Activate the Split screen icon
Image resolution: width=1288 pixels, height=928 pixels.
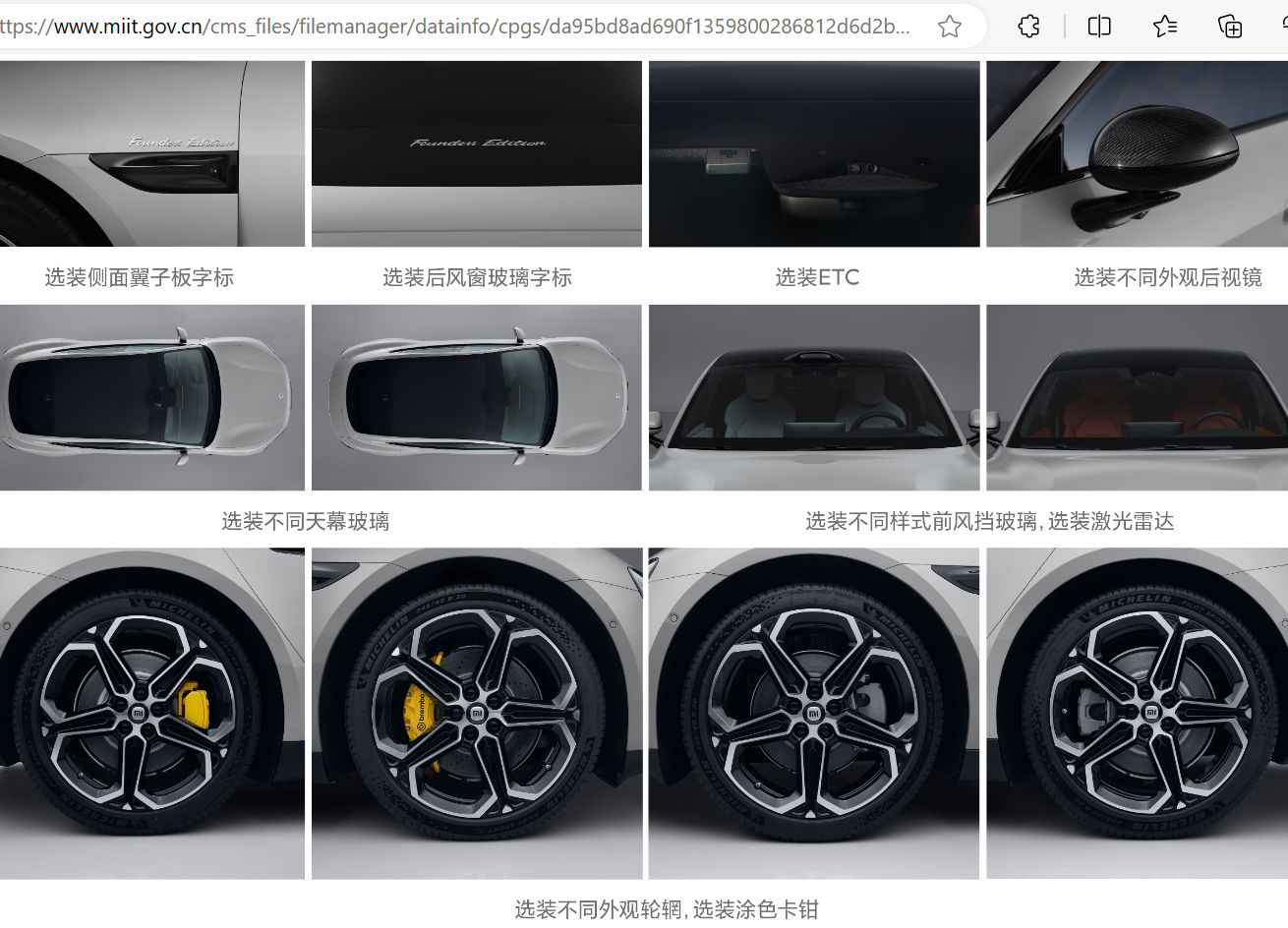click(1099, 27)
